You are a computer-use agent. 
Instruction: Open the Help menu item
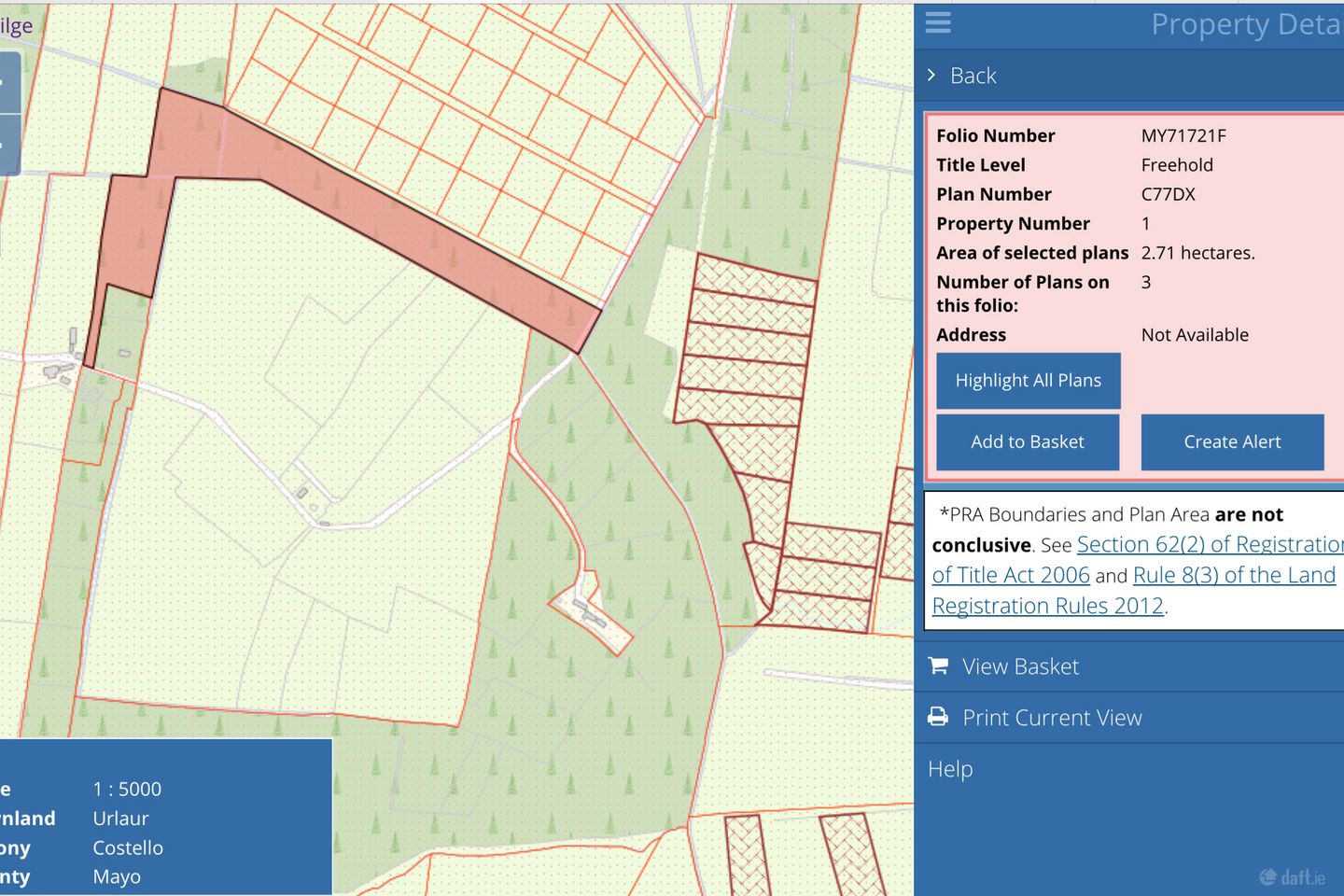[950, 769]
